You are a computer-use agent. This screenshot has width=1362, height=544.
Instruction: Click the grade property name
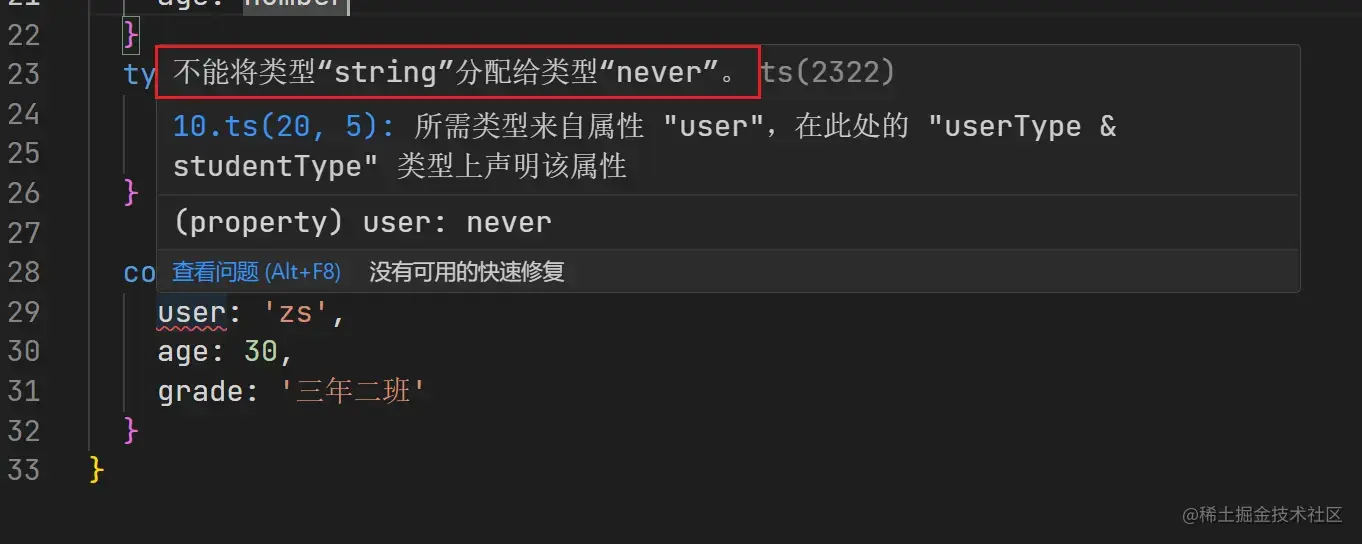click(200, 391)
